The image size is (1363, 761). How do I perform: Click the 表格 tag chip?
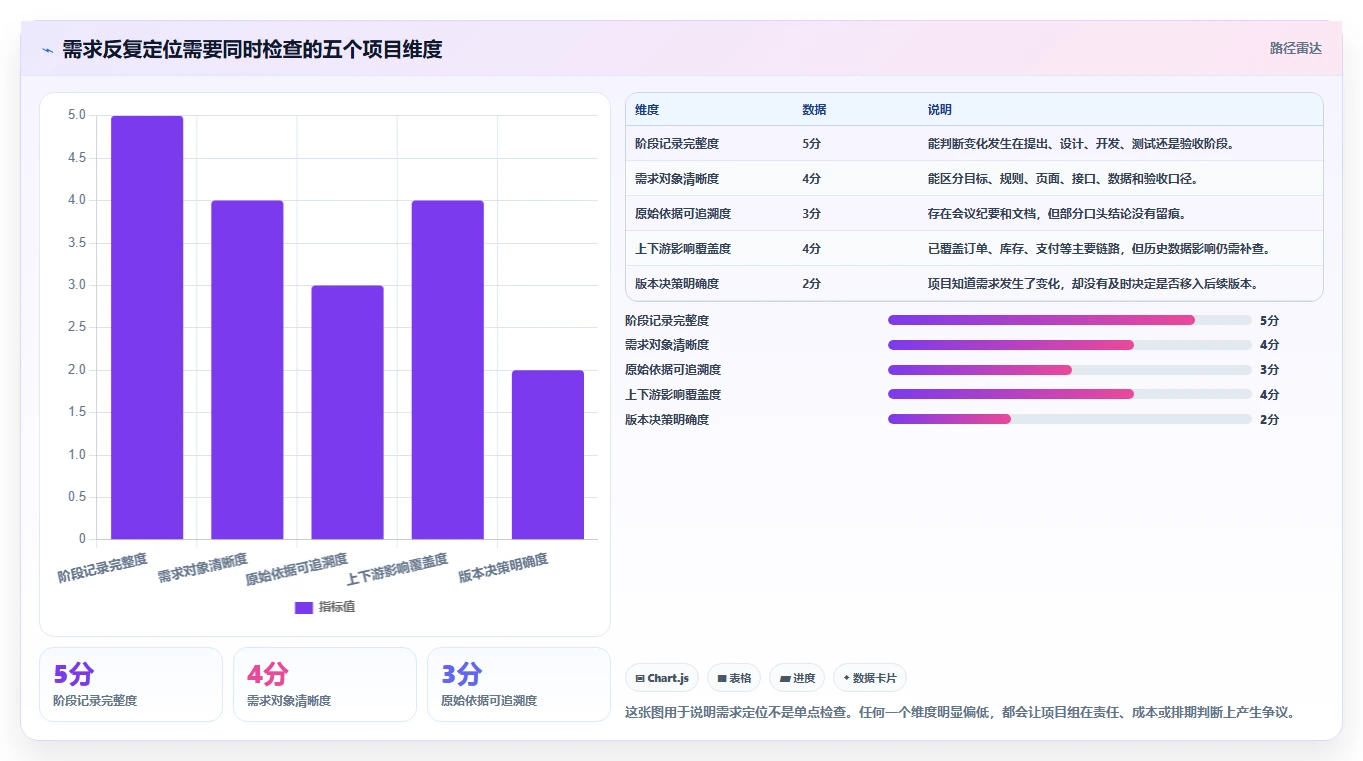point(733,678)
